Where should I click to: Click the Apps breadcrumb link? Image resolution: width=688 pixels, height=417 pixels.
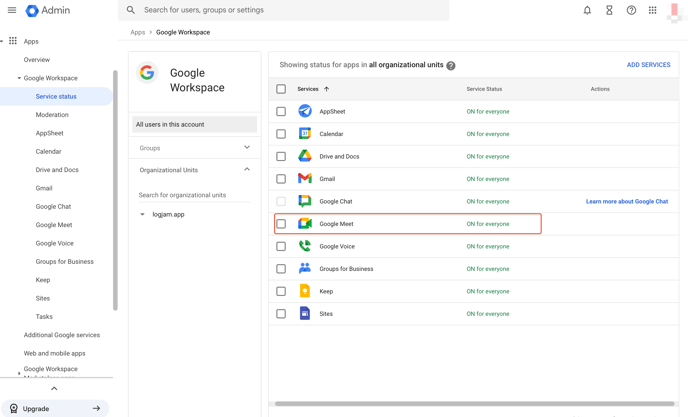tap(137, 32)
